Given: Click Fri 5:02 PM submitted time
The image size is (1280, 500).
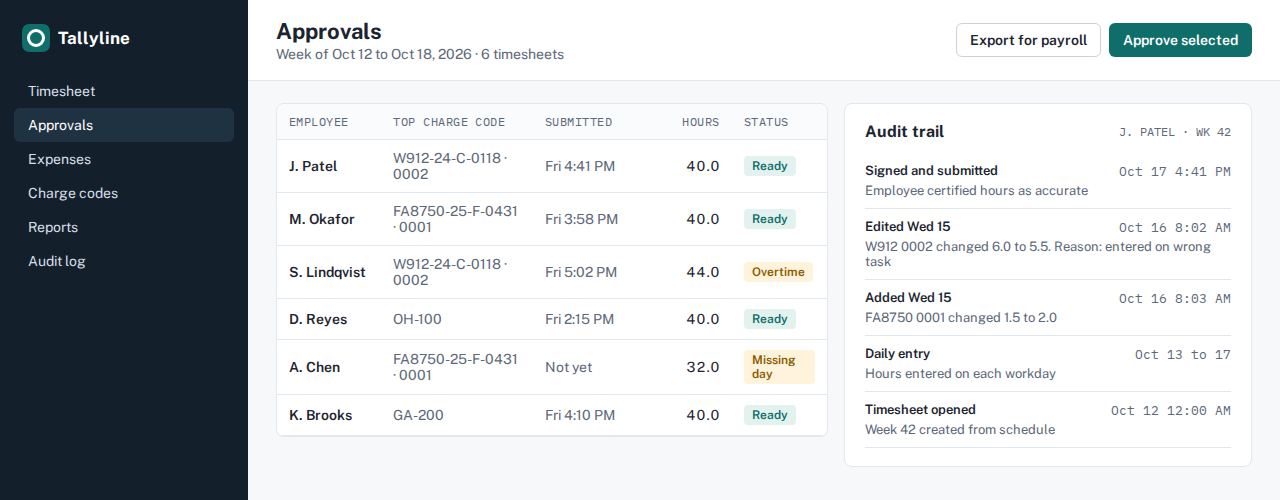Looking at the screenshot, I should point(581,272).
